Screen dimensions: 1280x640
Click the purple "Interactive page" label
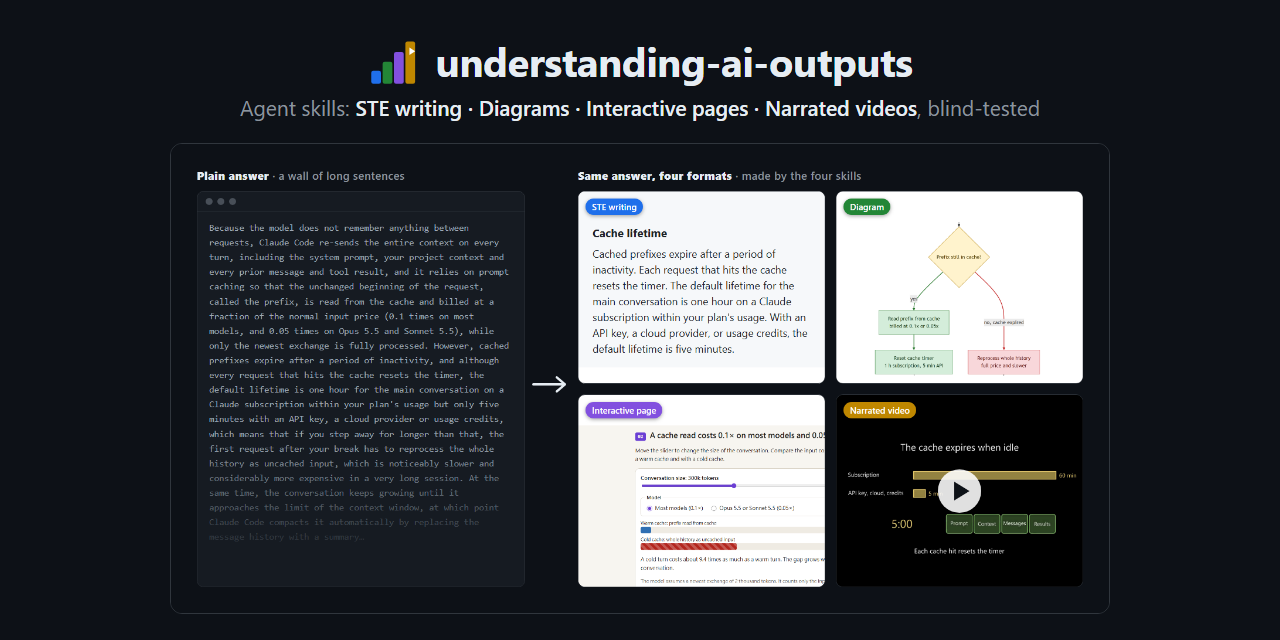click(x=624, y=410)
